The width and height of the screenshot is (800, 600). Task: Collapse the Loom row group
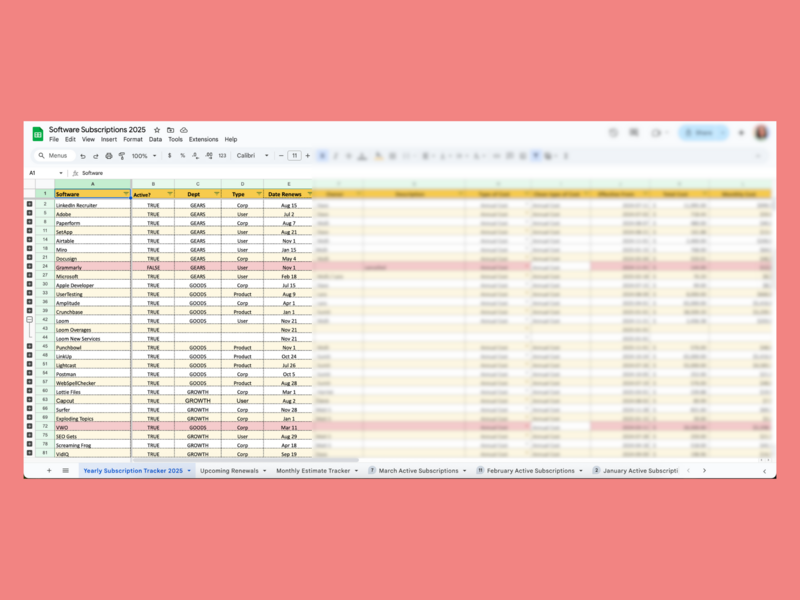pyautogui.click(x=30, y=320)
